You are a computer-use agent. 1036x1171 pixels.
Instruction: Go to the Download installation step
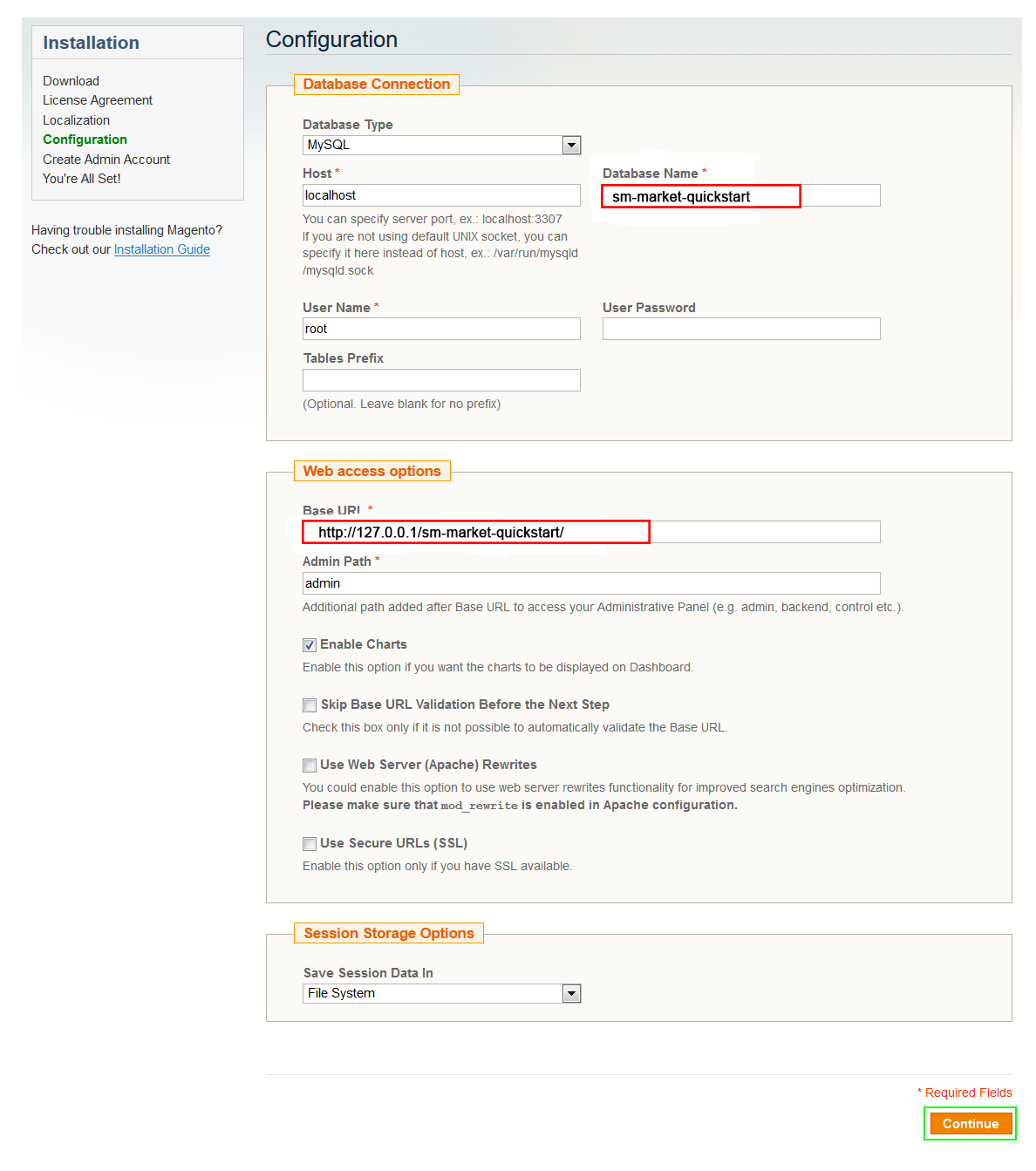tap(72, 81)
